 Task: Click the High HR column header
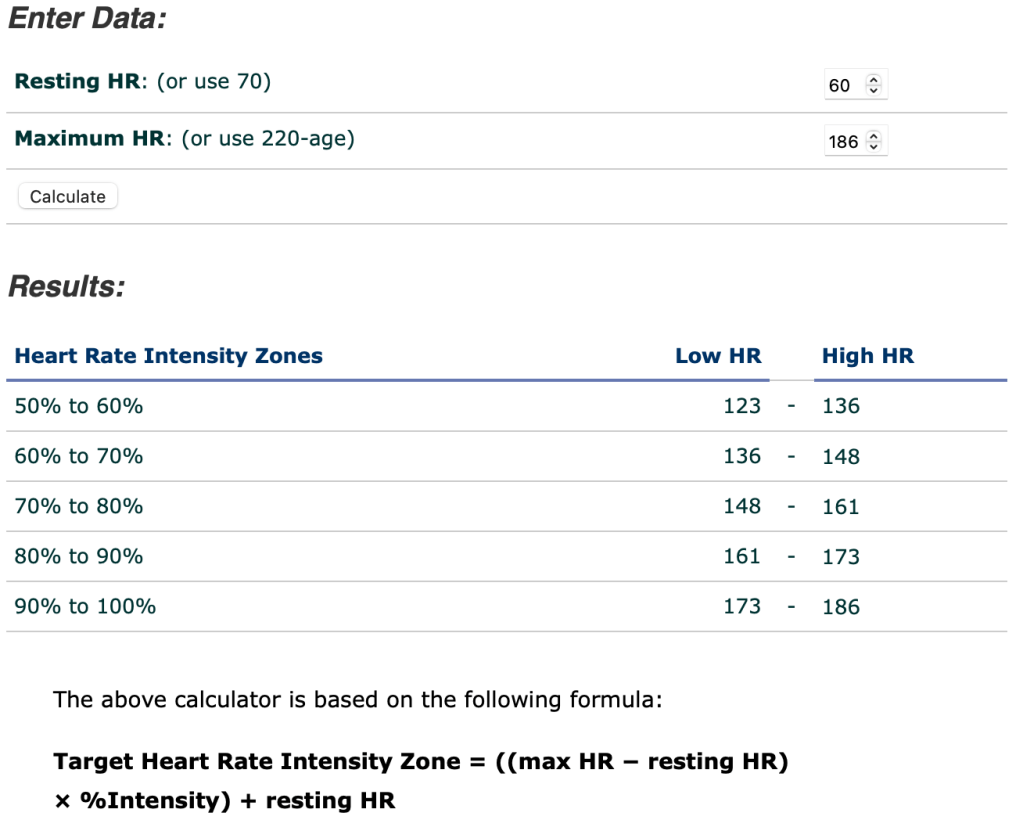tap(867, 356)
